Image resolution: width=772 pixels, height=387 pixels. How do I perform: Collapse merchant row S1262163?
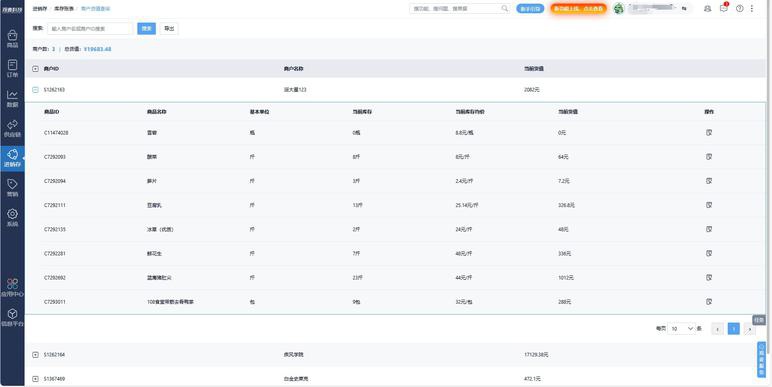tap(35, 90)
